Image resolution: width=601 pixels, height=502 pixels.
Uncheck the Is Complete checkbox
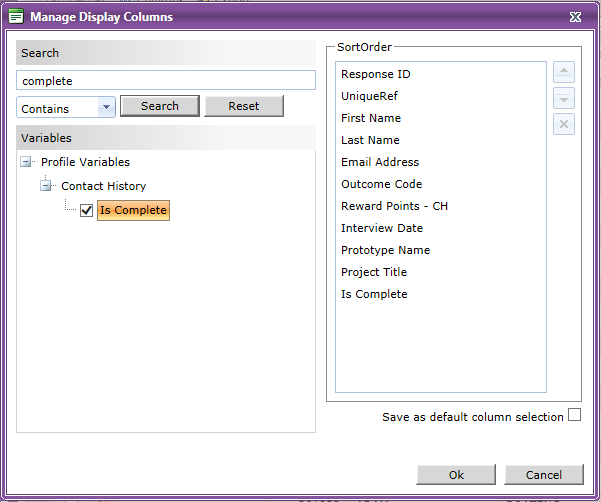[x=86, y=210]
